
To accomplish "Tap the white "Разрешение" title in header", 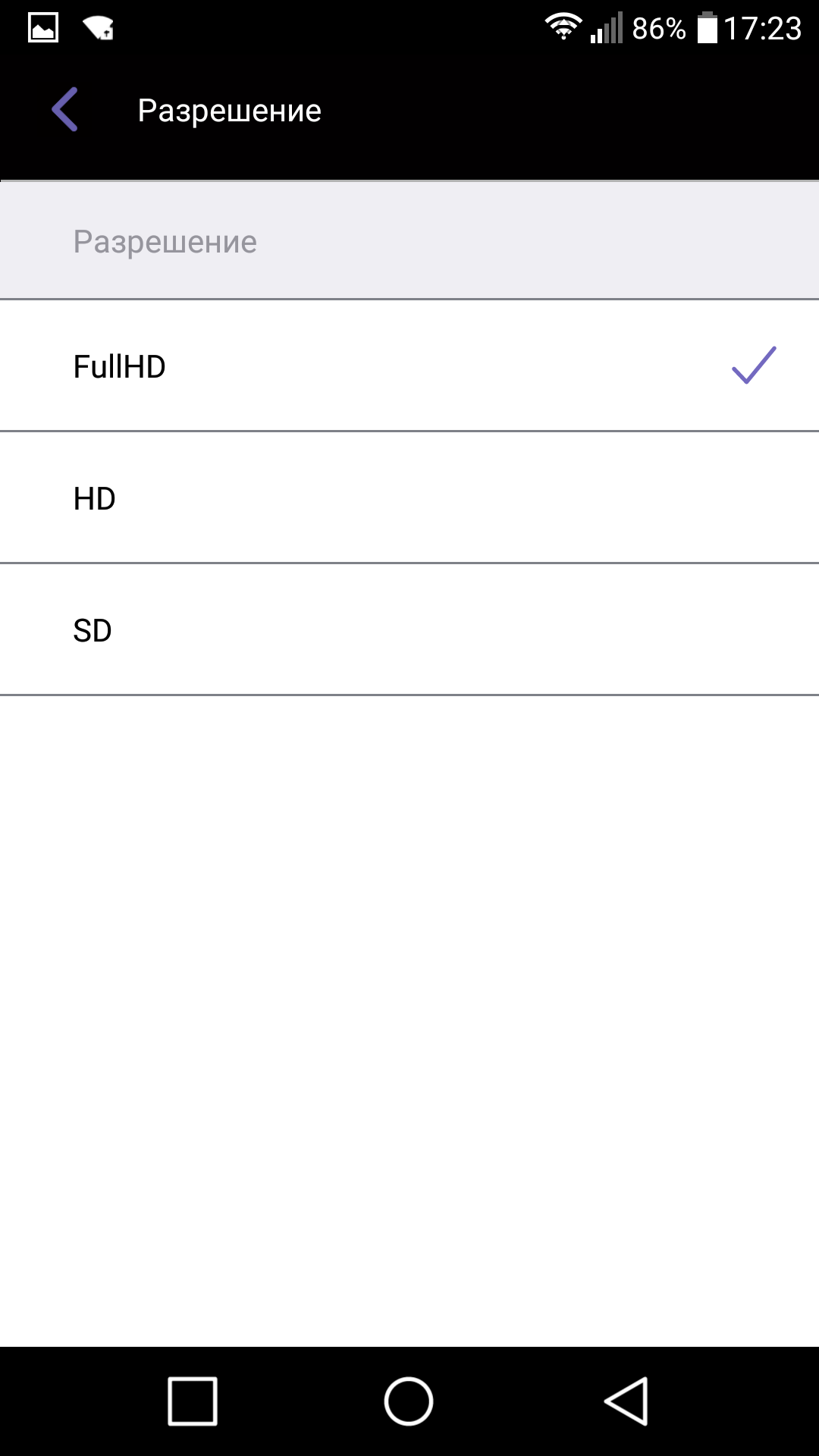I will (x=229, y=111).
